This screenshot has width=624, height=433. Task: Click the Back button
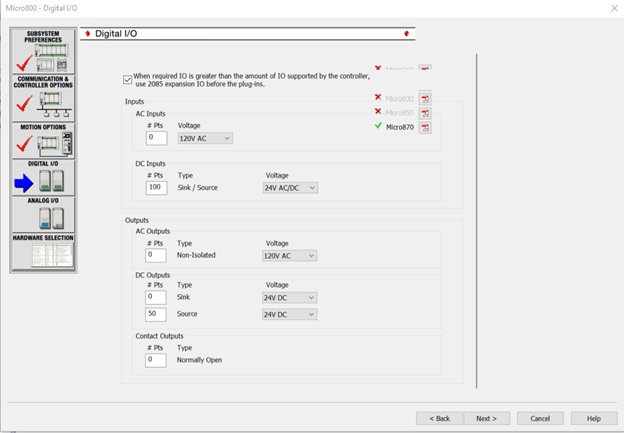pos(439,418)
